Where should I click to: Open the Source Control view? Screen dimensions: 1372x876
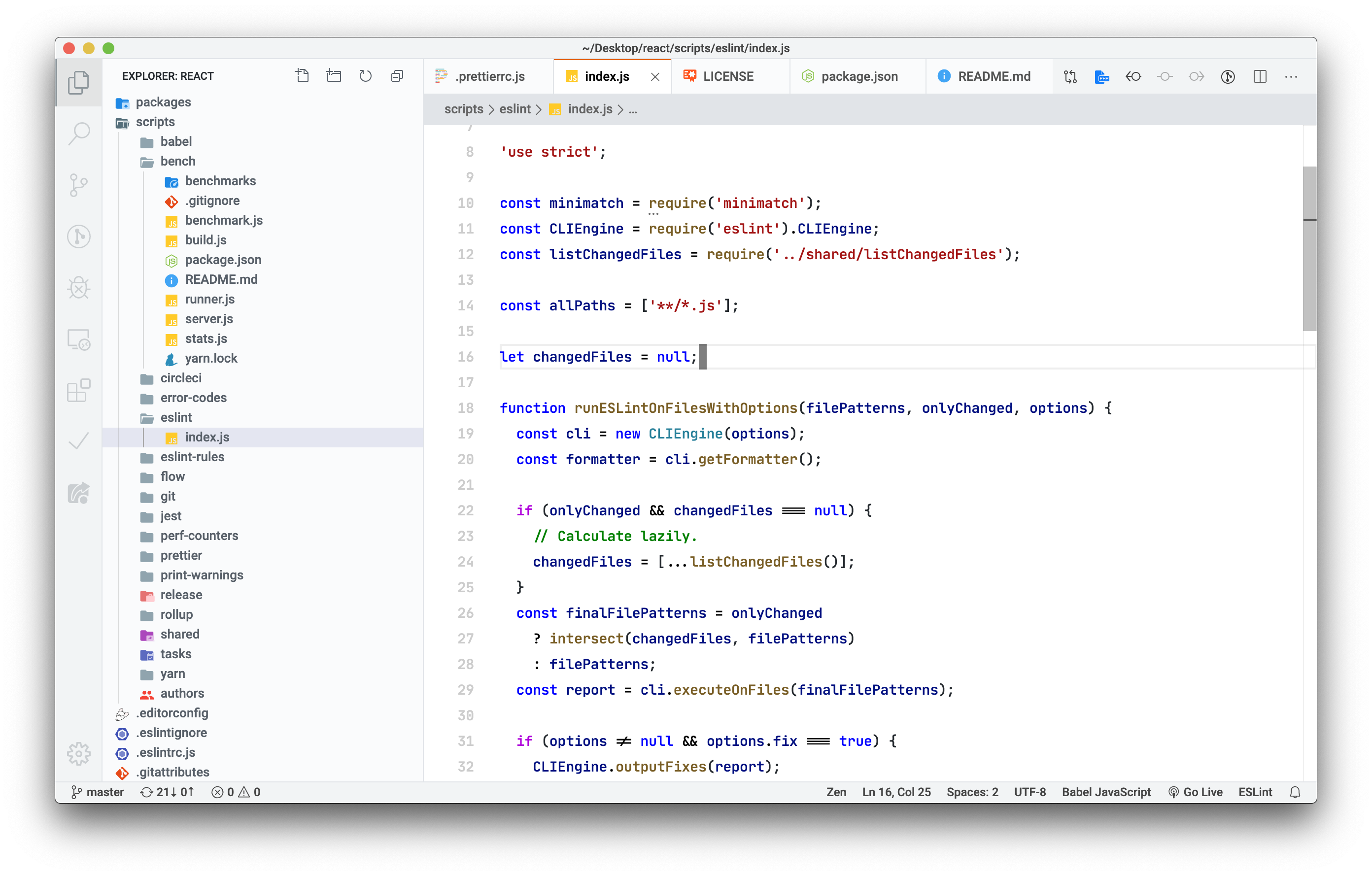point(79,185)
